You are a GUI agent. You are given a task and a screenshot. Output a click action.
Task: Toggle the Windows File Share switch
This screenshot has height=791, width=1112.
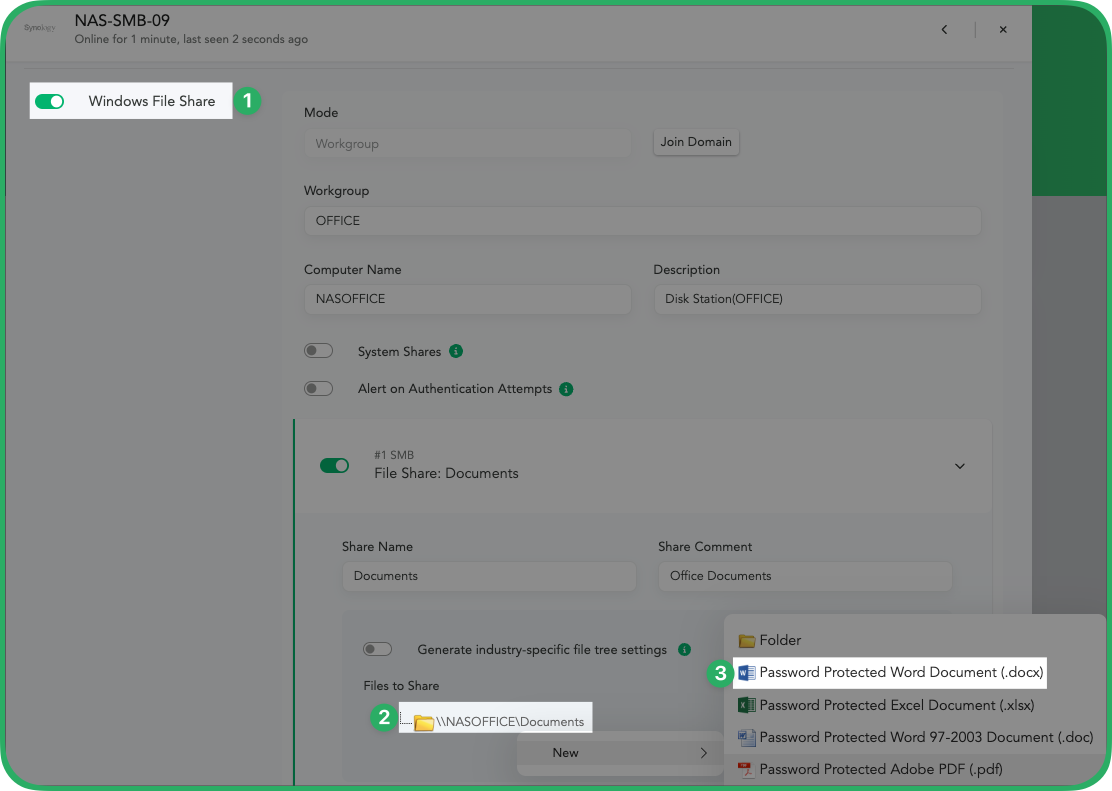(x=49, y=101)
